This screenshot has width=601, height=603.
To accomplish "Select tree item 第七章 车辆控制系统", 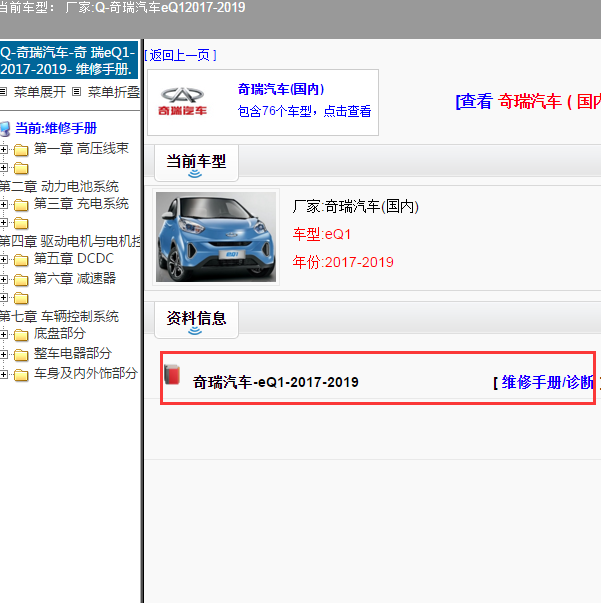I will [59, 316].
